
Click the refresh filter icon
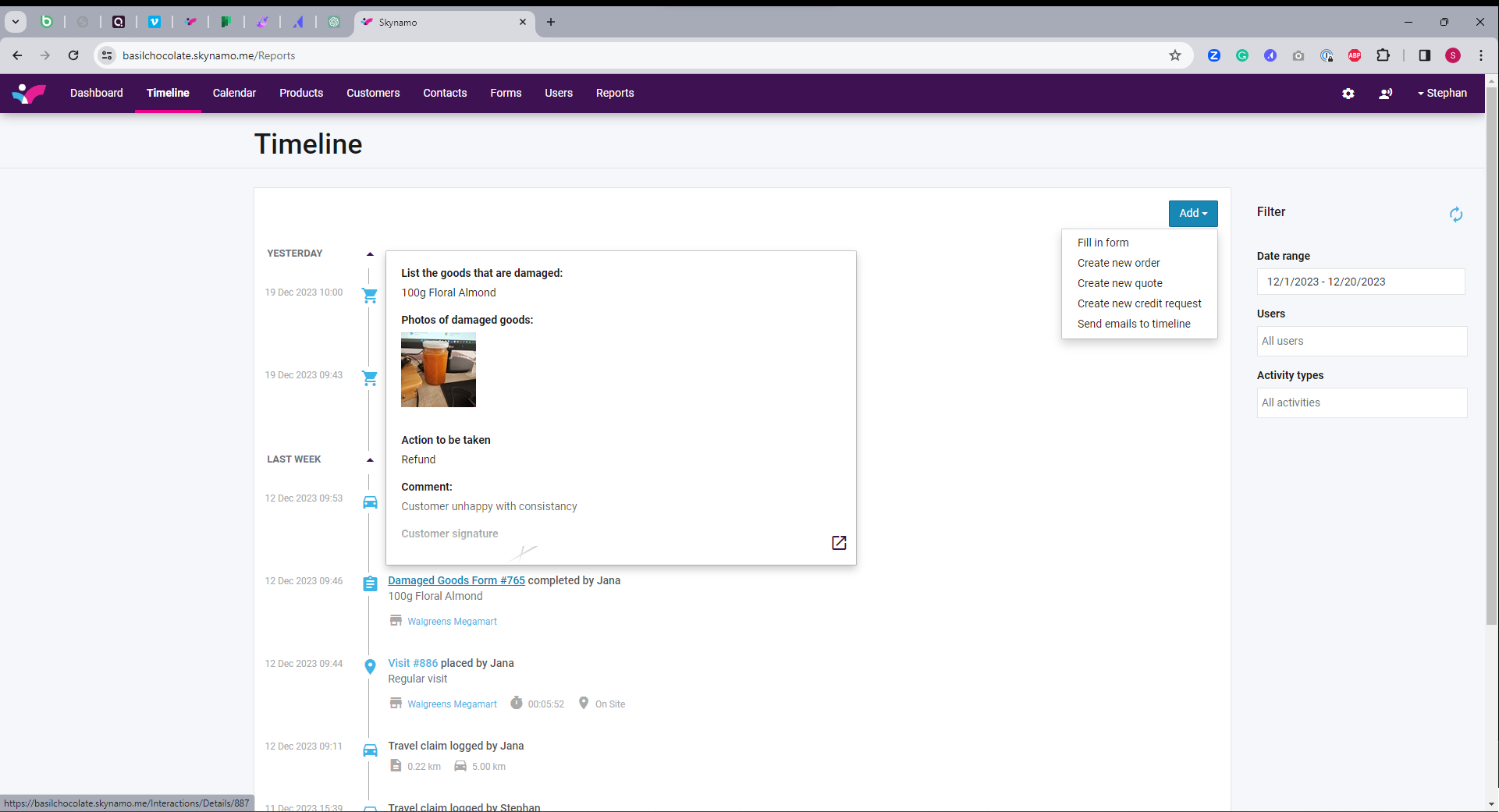(x=1455, y=215)
